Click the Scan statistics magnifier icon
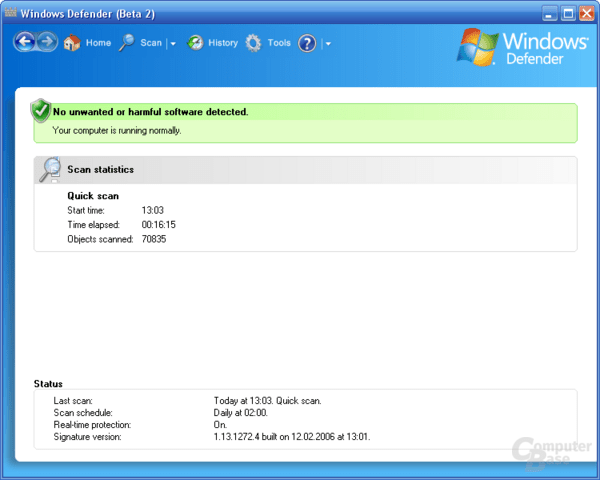600x480 pixels. coord(51,169)
